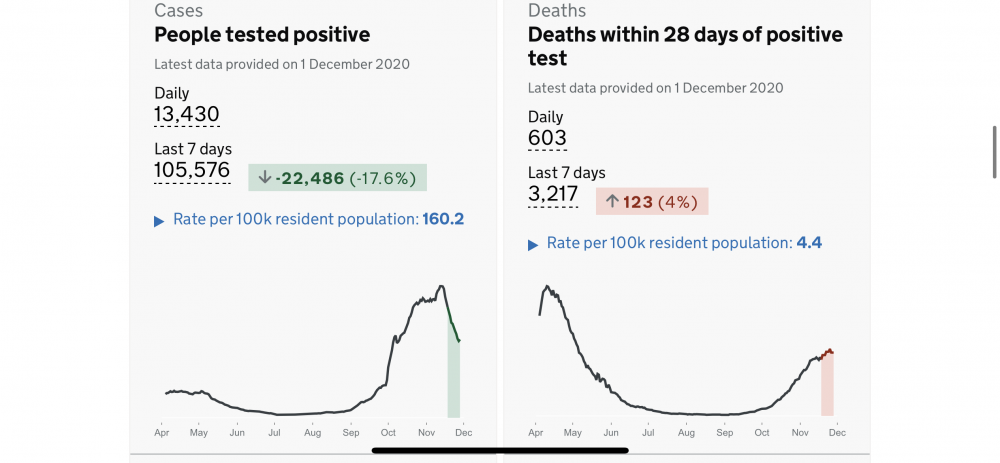Click the red 123 (4%) change badge
The height and width of the screenshot is (463, 1000).
point(652,202)
